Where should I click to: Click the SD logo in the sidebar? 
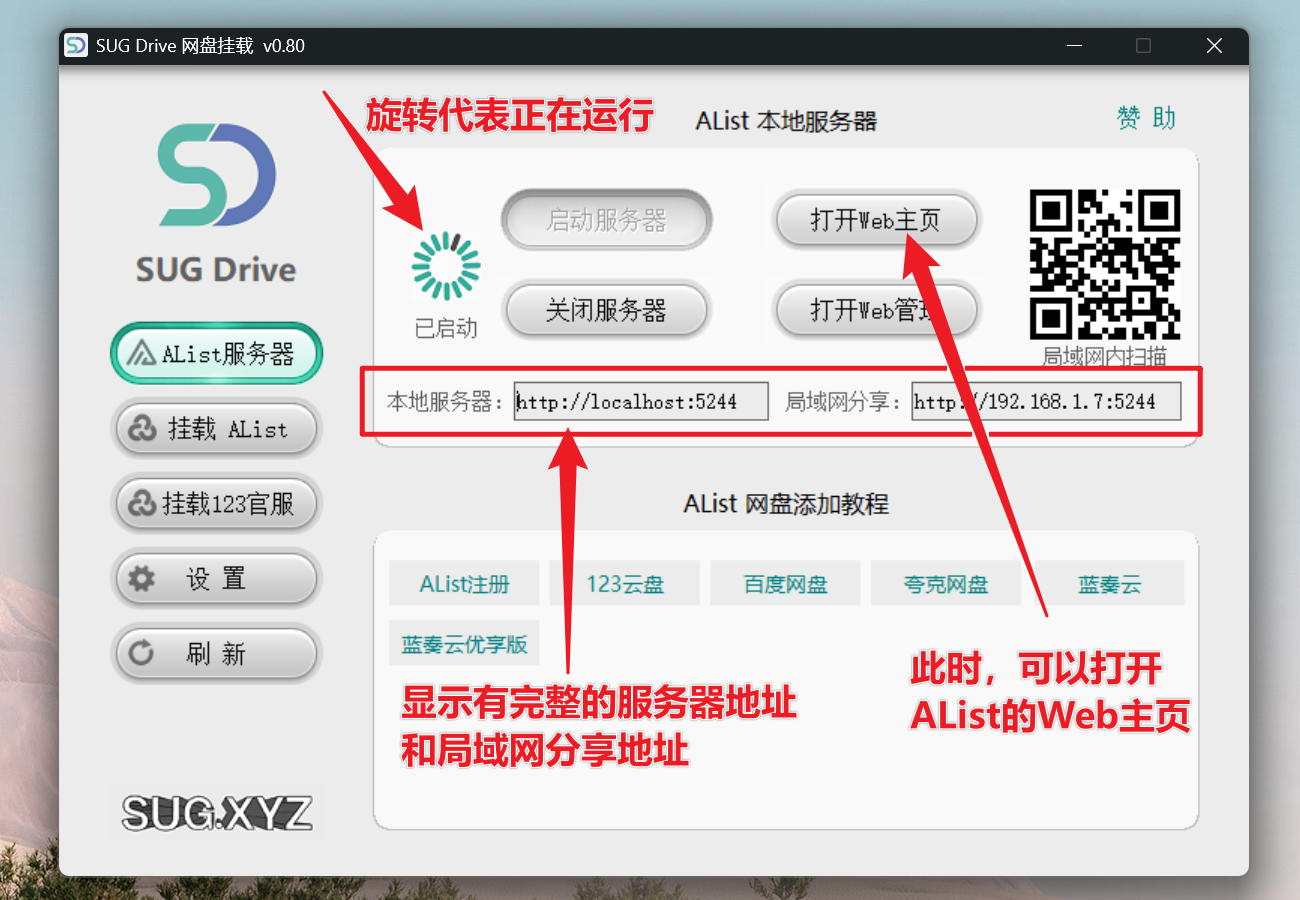click(x=216, y=175)
